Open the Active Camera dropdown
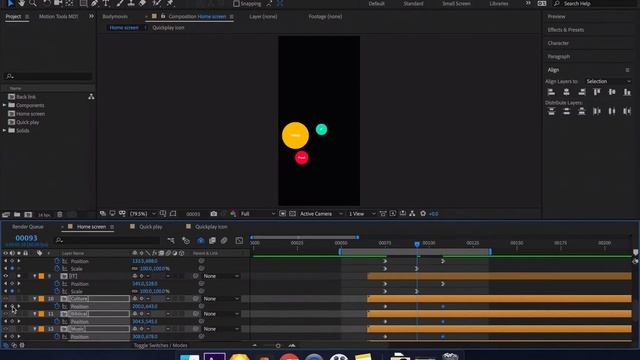 pyautogui.click(x=321, y=213)
